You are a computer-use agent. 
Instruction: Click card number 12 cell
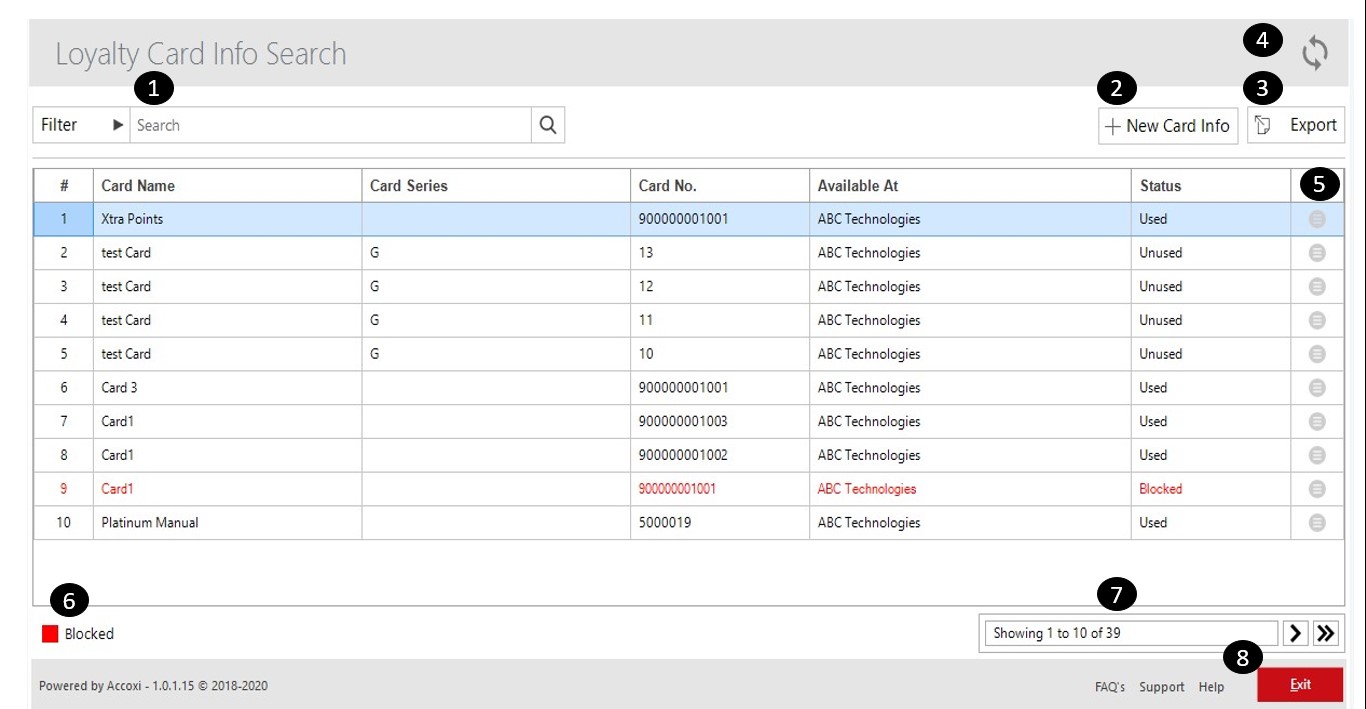(720, 287)
